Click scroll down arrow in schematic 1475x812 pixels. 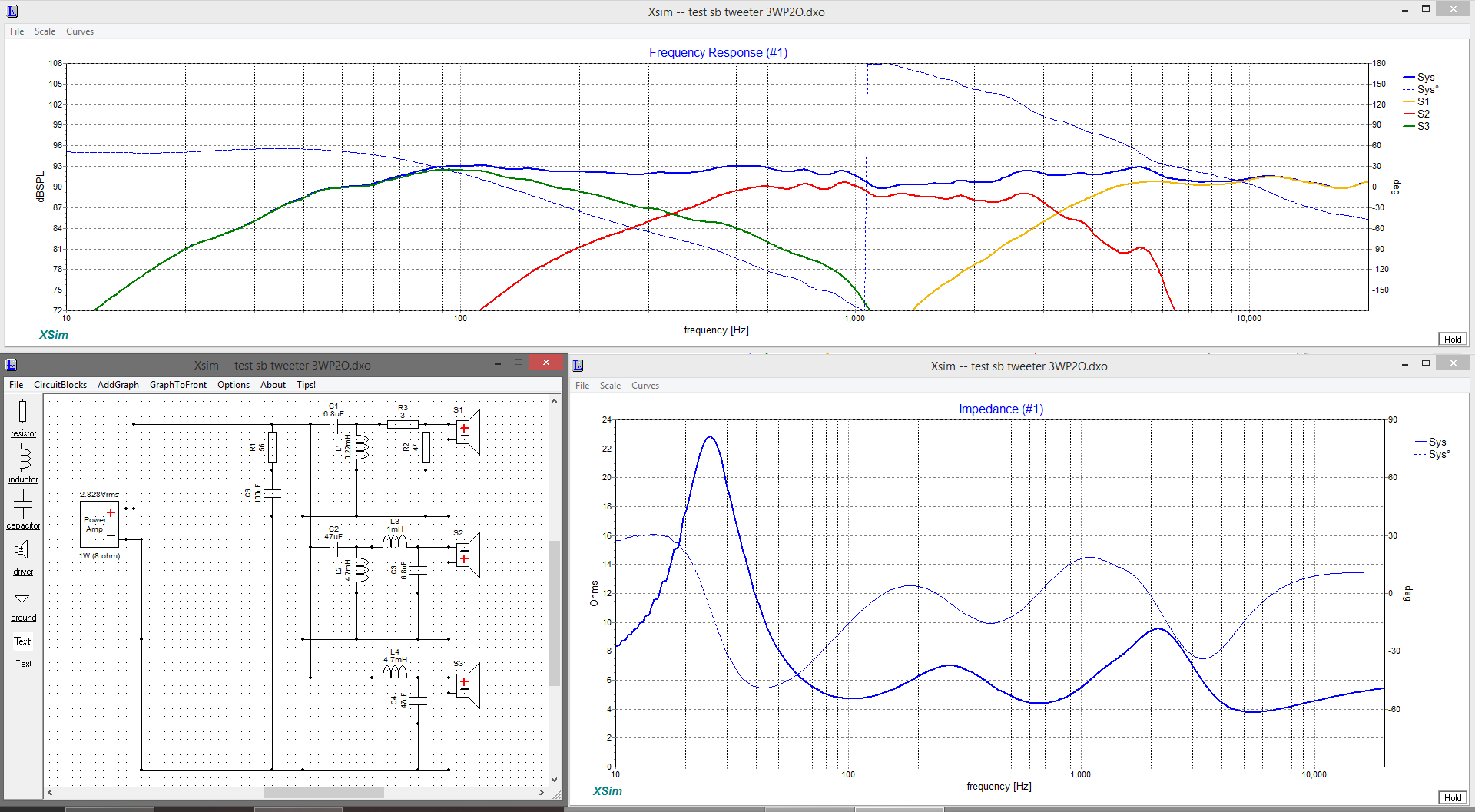click(x=554, y=779)
